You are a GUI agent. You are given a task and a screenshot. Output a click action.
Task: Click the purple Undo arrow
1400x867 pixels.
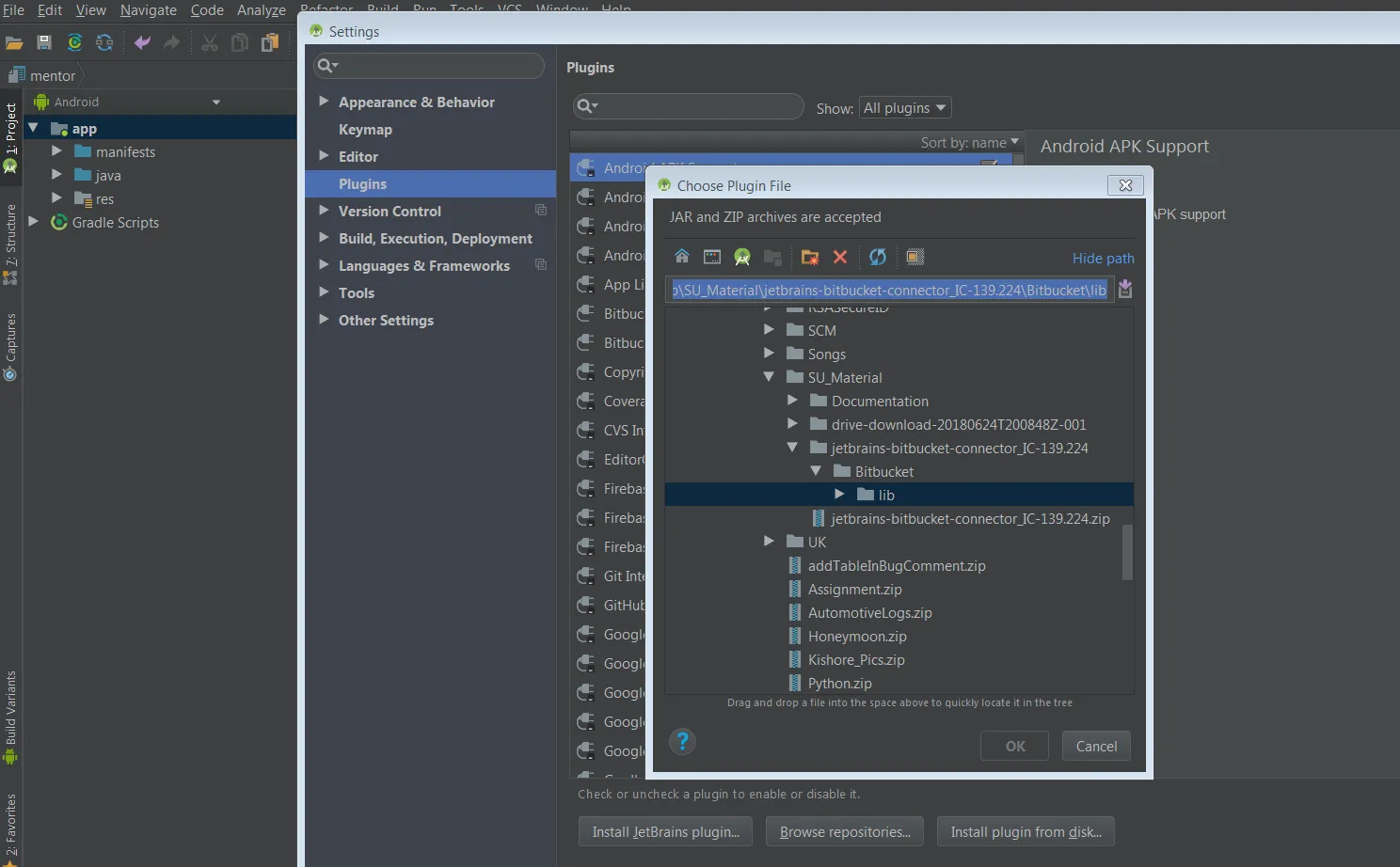[x=142, y=42]
